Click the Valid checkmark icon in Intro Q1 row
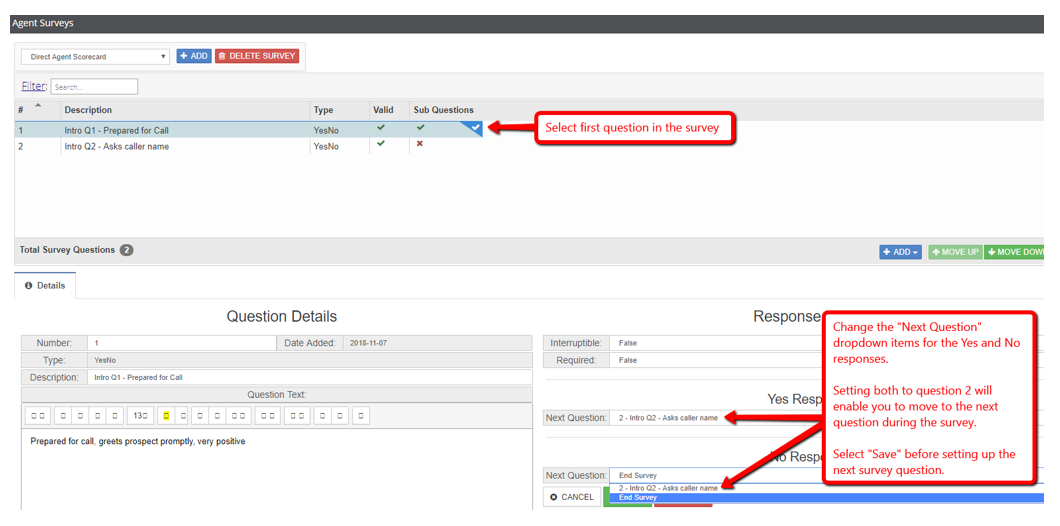 [381, 127]
